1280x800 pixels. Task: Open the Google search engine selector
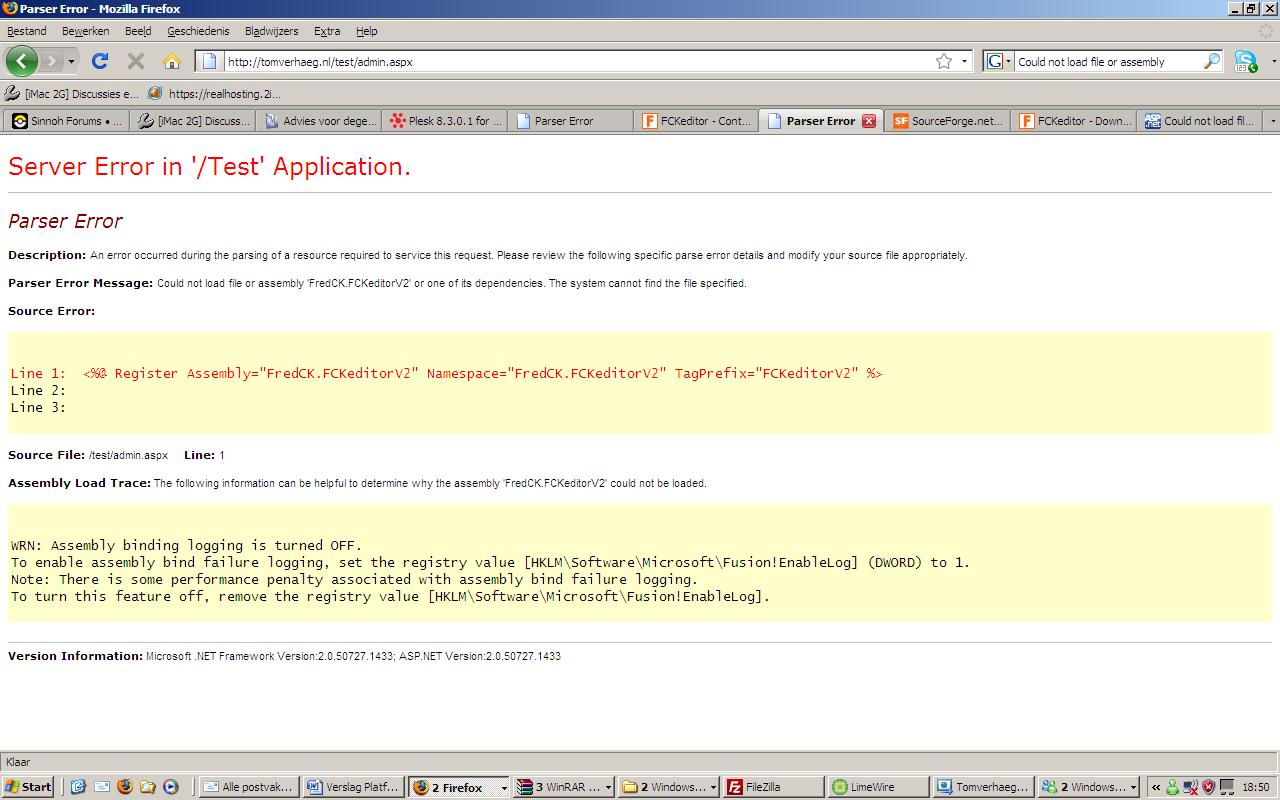(999, 61)
